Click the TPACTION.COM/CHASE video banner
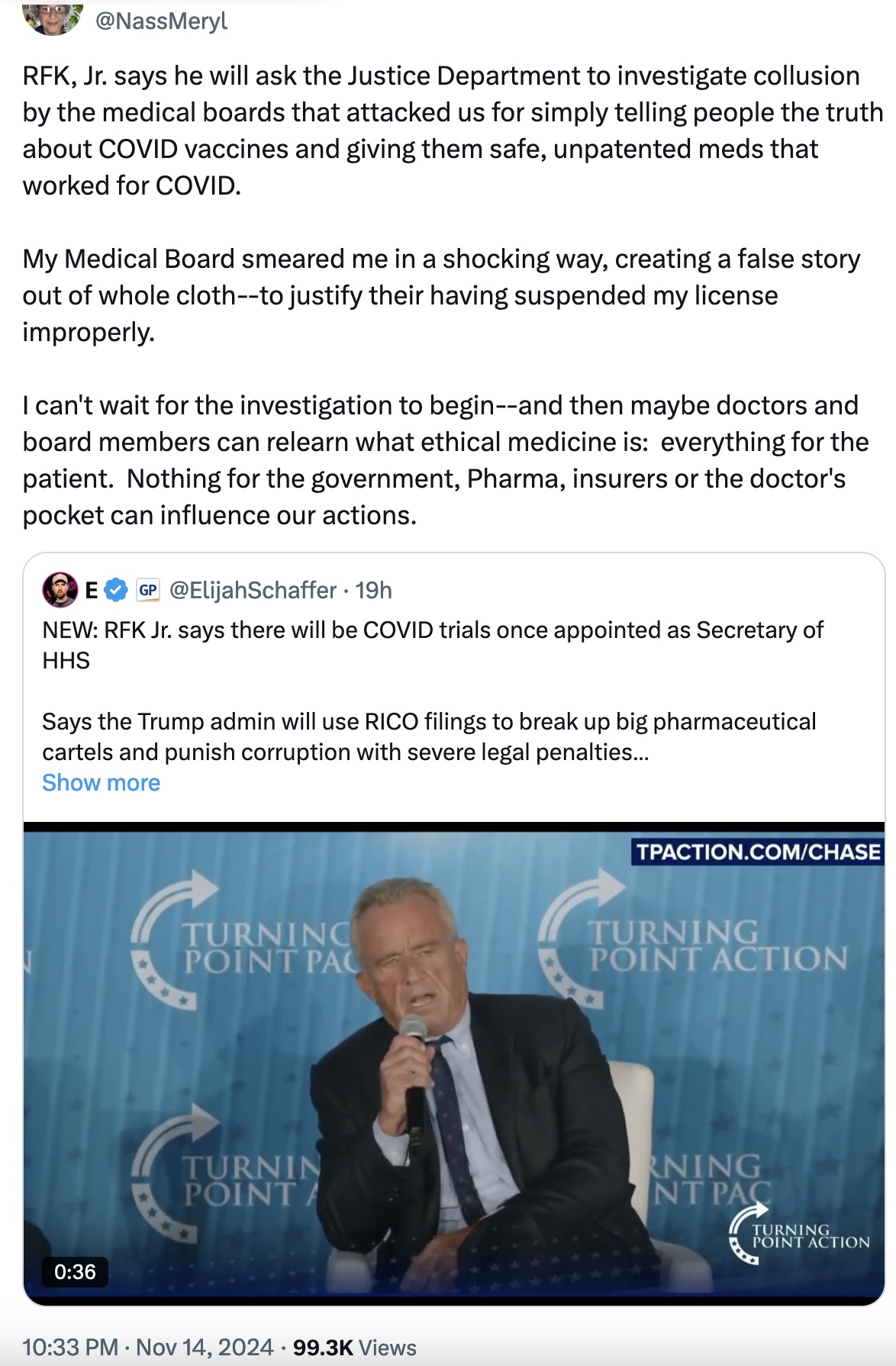 [758, 852]
